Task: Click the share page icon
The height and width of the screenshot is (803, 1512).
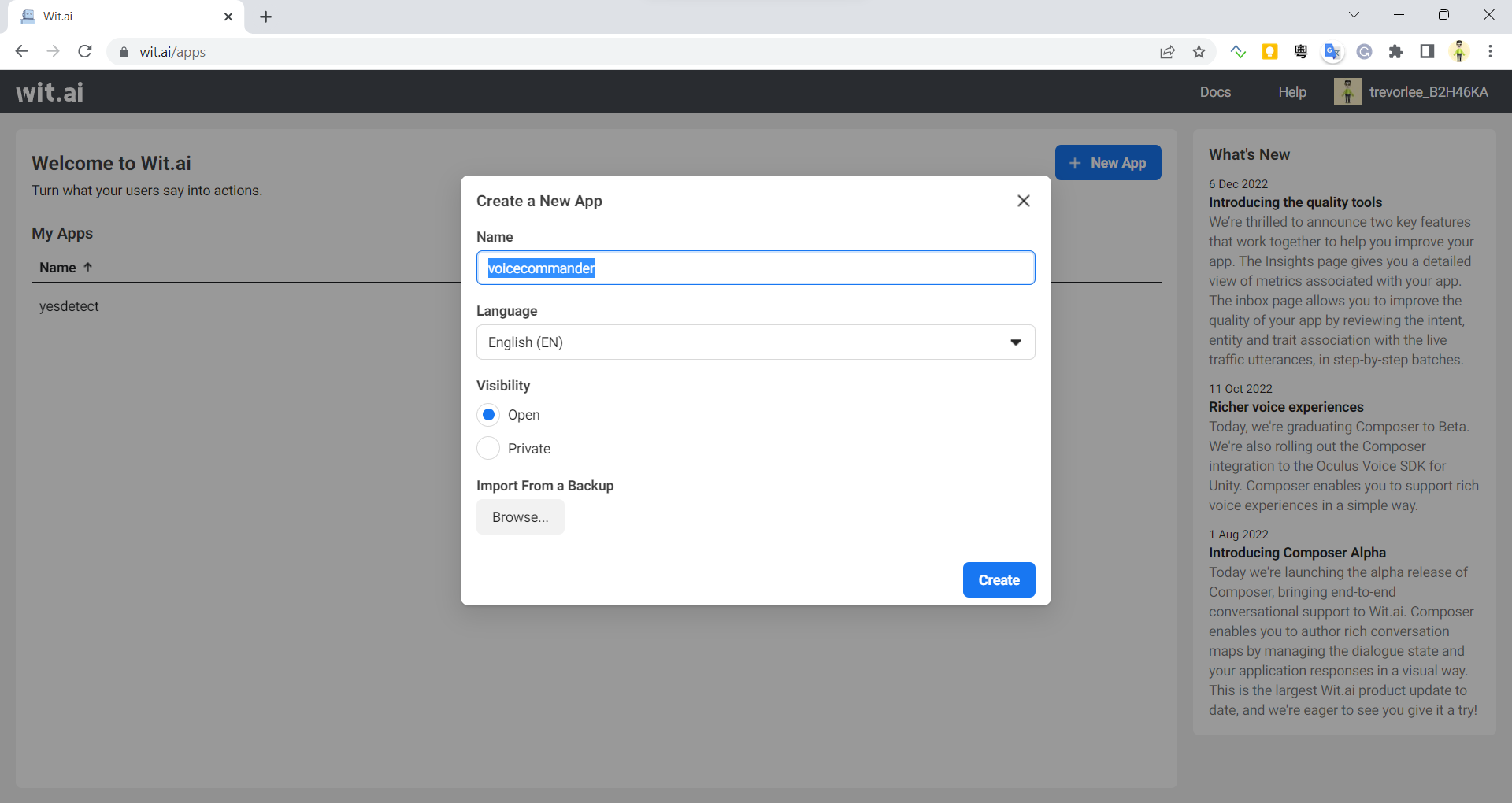Action: [1167, 52]
